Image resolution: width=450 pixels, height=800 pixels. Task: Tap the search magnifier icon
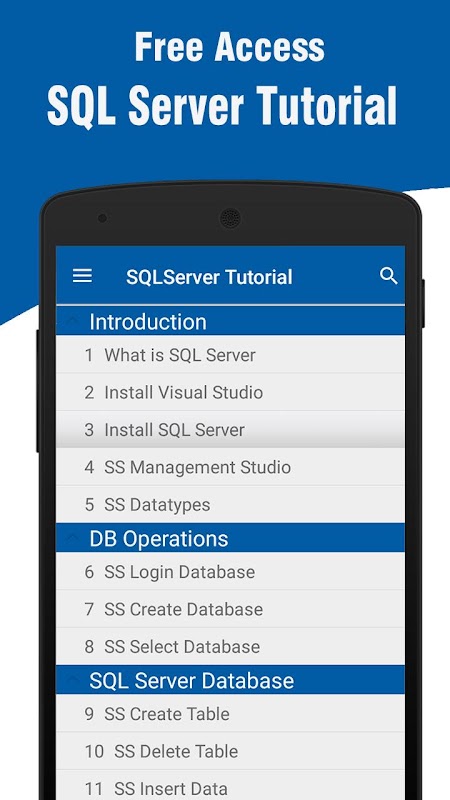pos(389,276)
